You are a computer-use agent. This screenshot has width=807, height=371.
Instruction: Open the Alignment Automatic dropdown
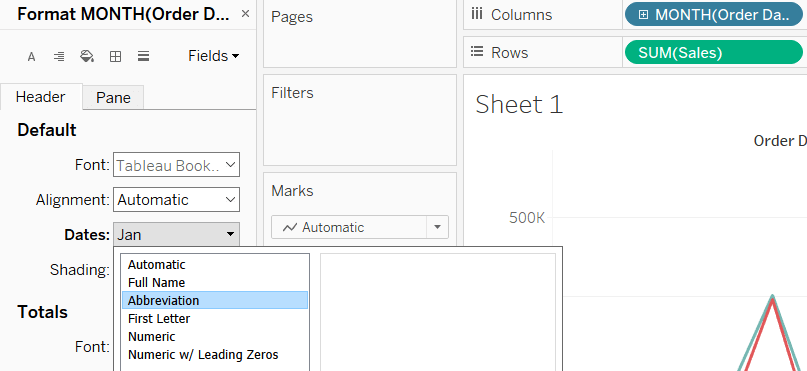[176, 200]
